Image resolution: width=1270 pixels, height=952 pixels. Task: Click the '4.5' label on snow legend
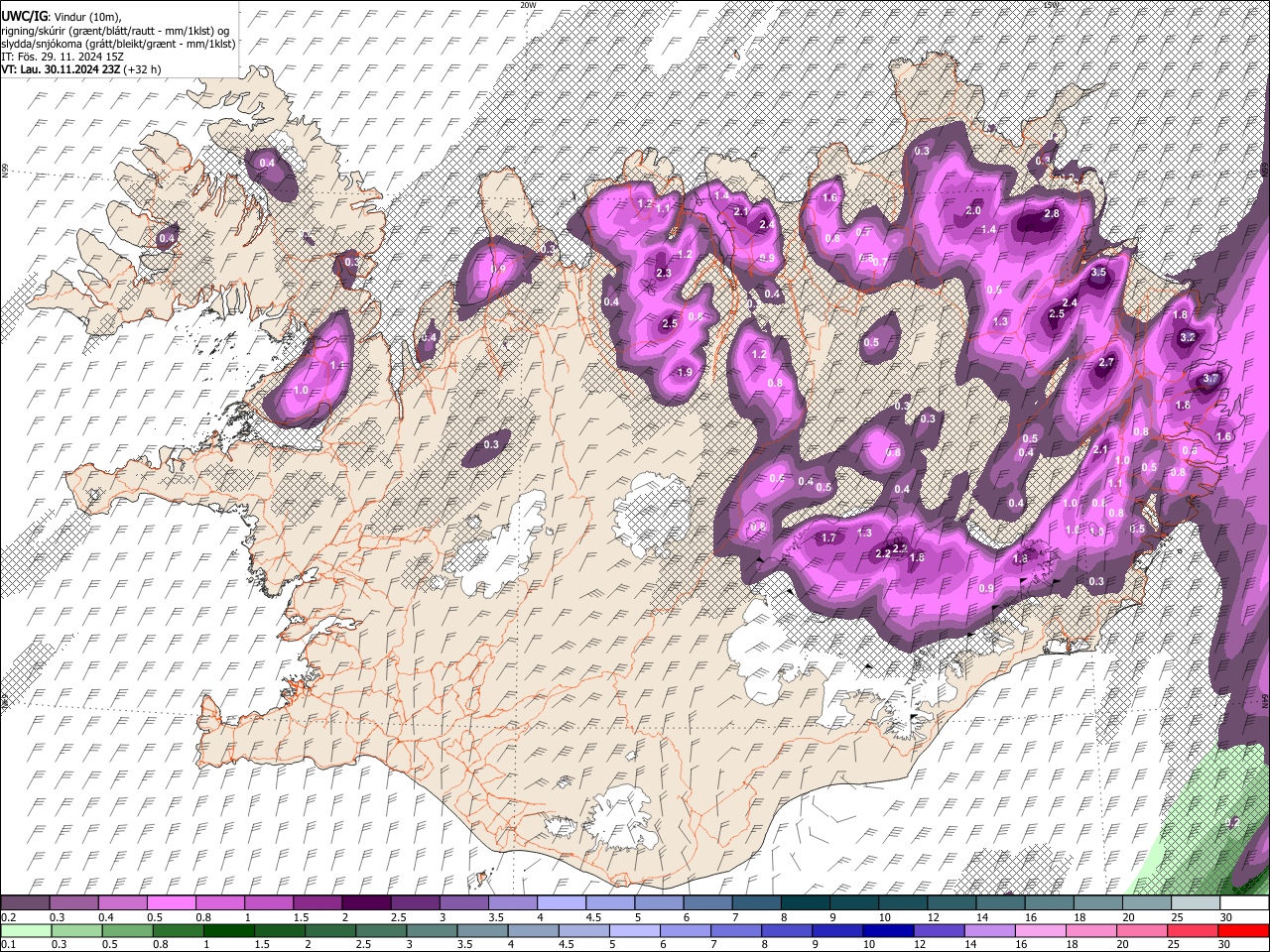(593, 917)
